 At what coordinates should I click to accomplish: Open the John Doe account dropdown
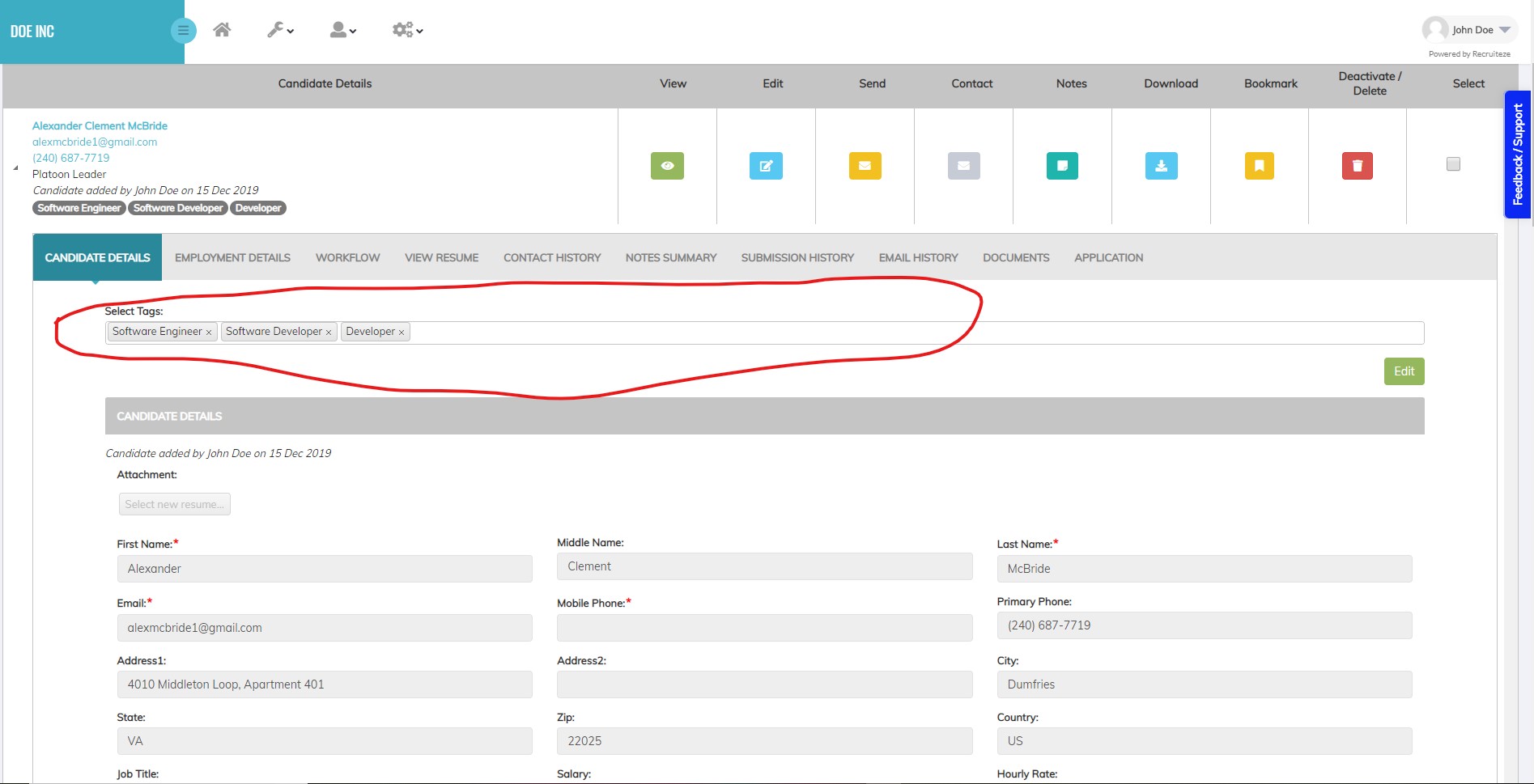(1468, 29)
